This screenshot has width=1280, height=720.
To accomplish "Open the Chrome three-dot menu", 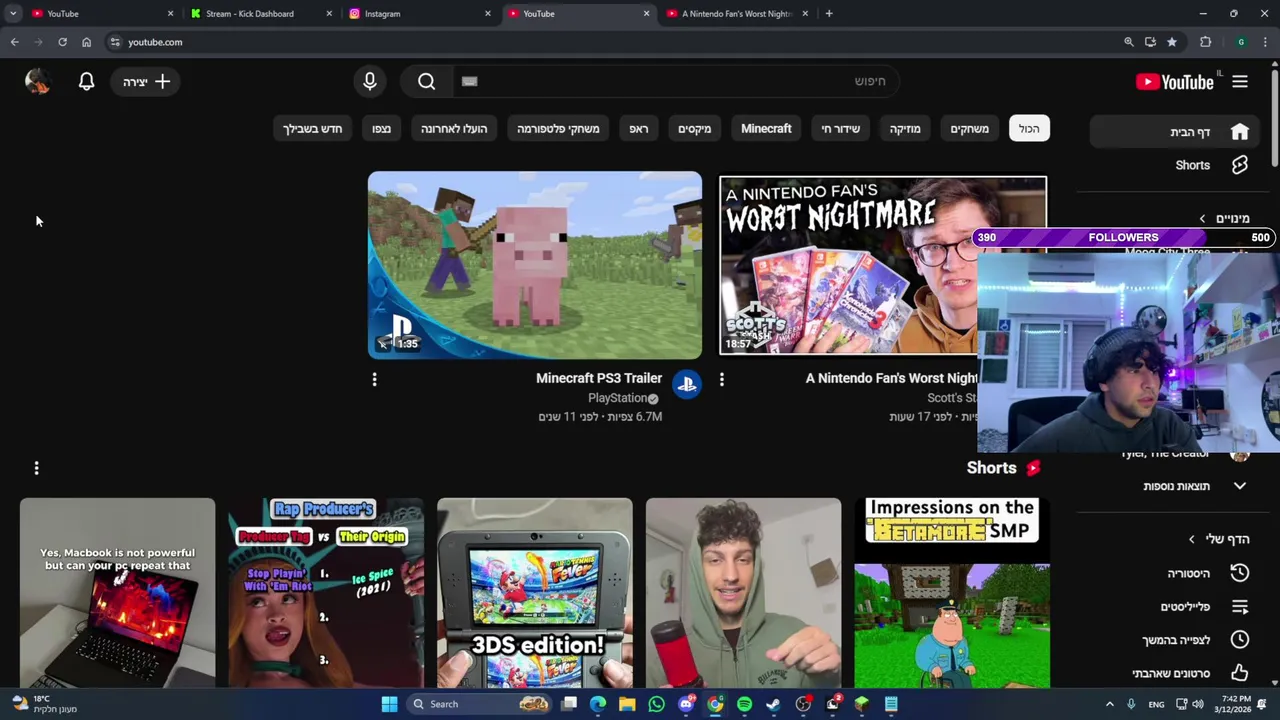I will 1266,42.
